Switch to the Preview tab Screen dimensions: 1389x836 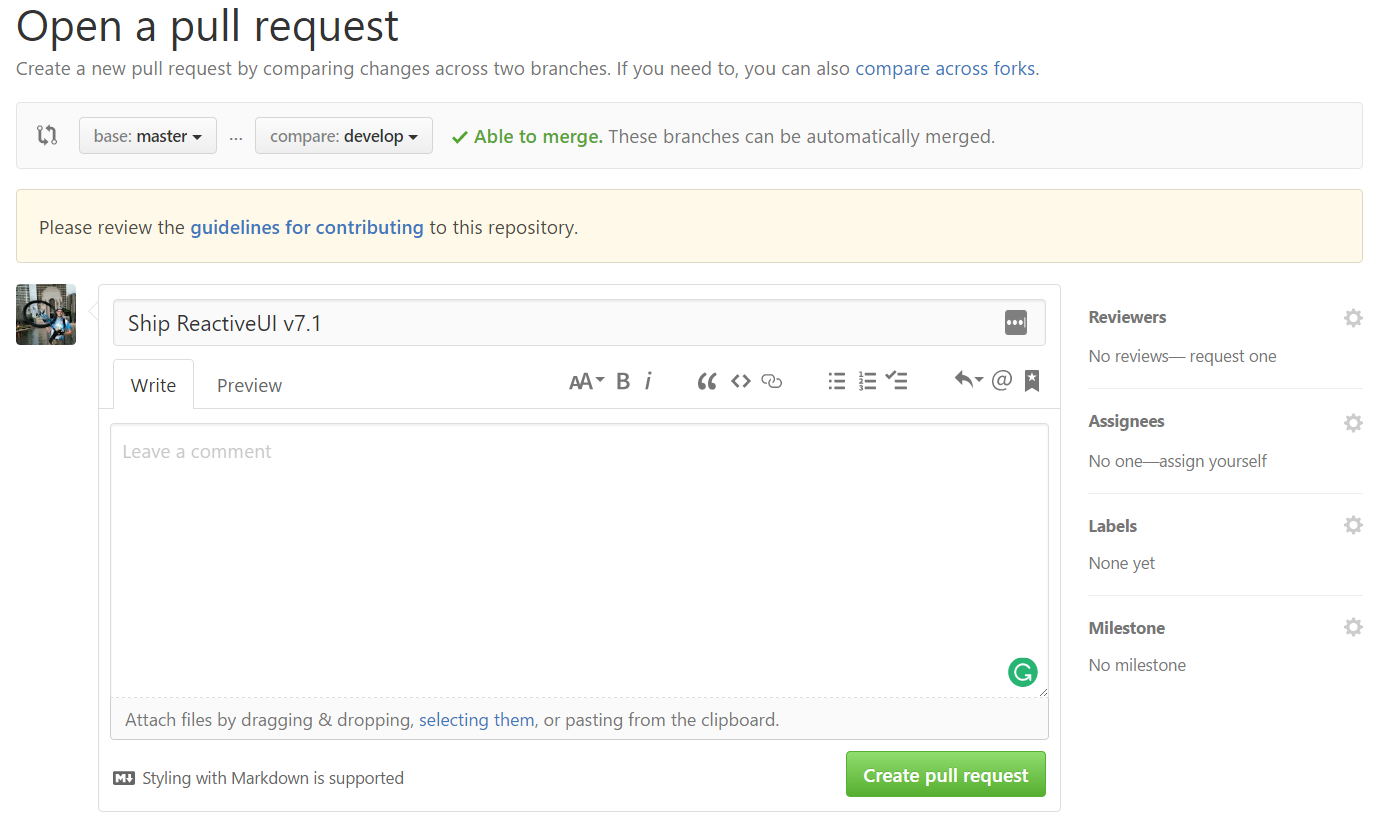pyautogui.click(x=249, y=385)
